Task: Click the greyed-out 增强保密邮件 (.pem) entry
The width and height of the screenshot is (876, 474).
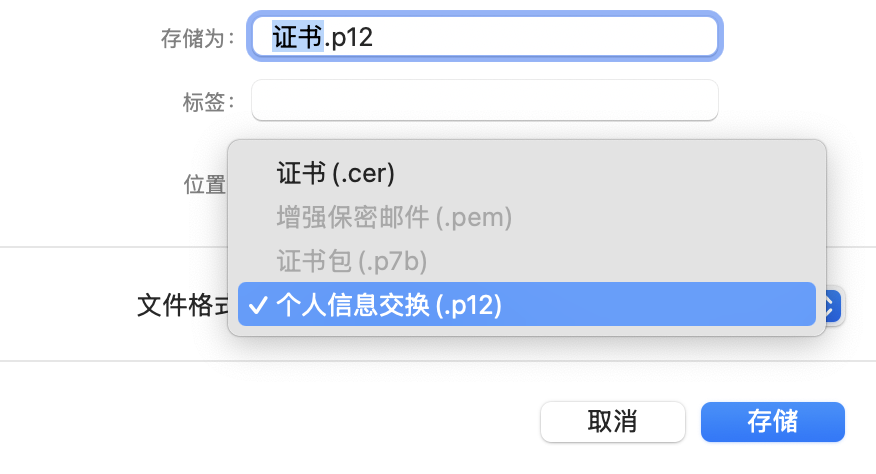Action: pos(394,217)
